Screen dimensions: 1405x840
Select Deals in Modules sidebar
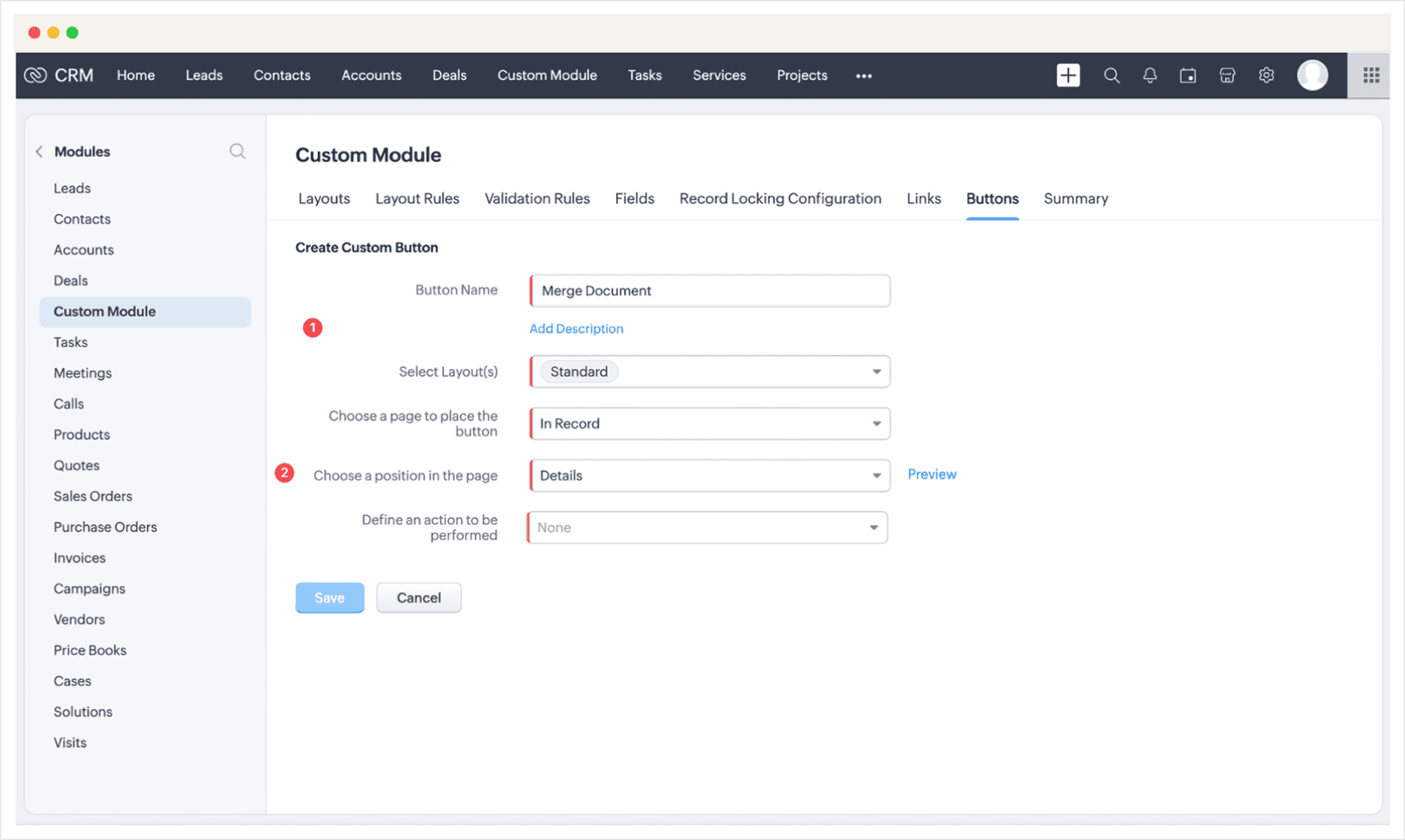tap(70, 281)
